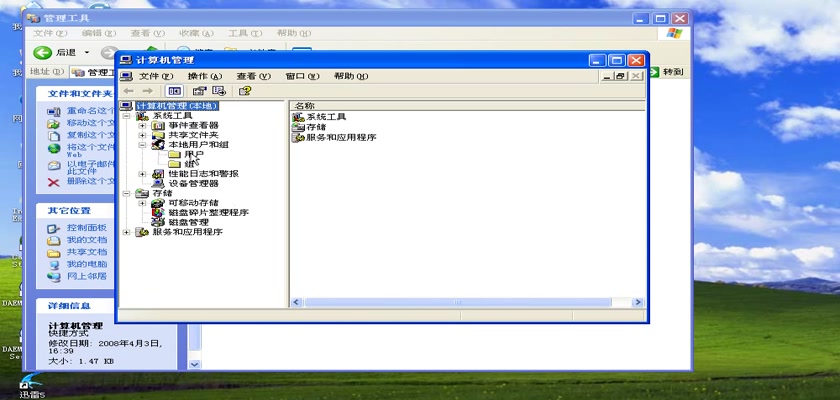
Task: Open 操作(A) menu in 计算机管理
Action: [205, 77]
